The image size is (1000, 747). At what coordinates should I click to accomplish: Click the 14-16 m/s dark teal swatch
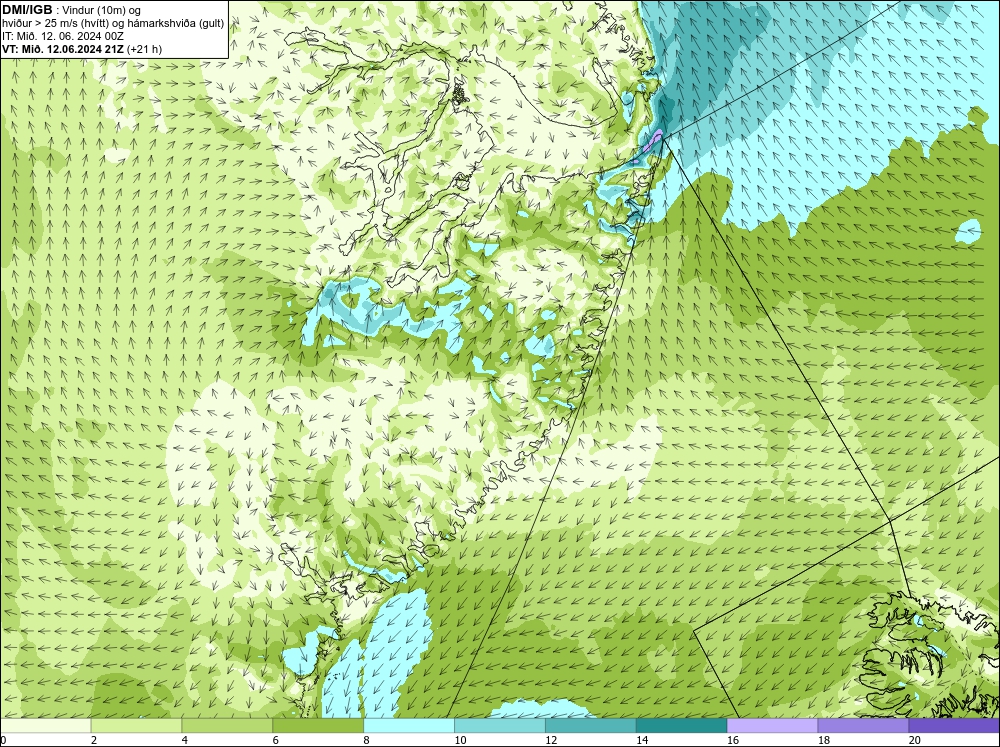[x=682, y=725]
